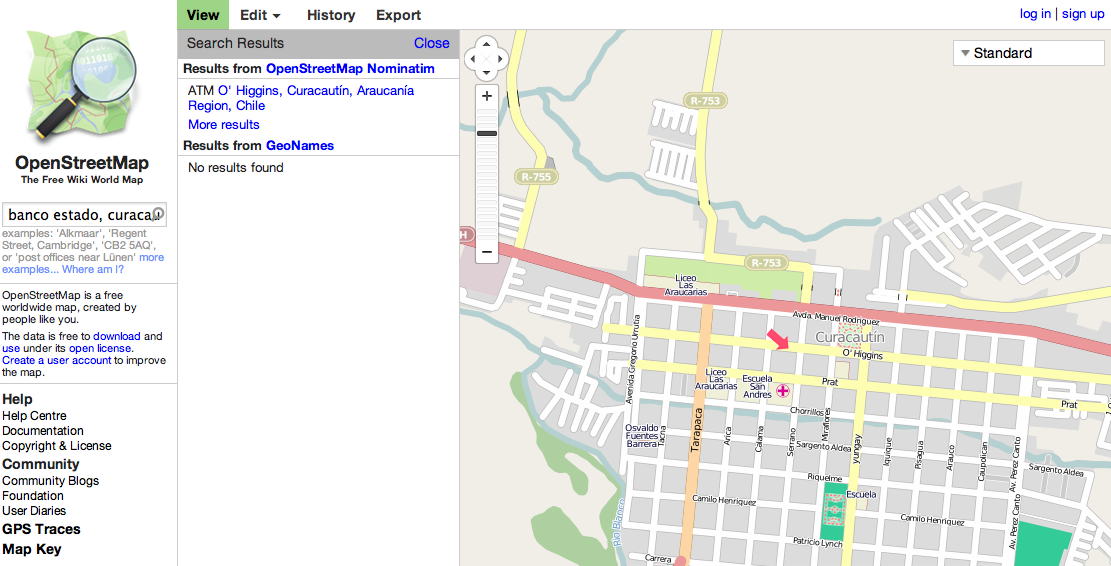
Task: Open the O' Higgins, Curacautín result
Action: [301, 98]
